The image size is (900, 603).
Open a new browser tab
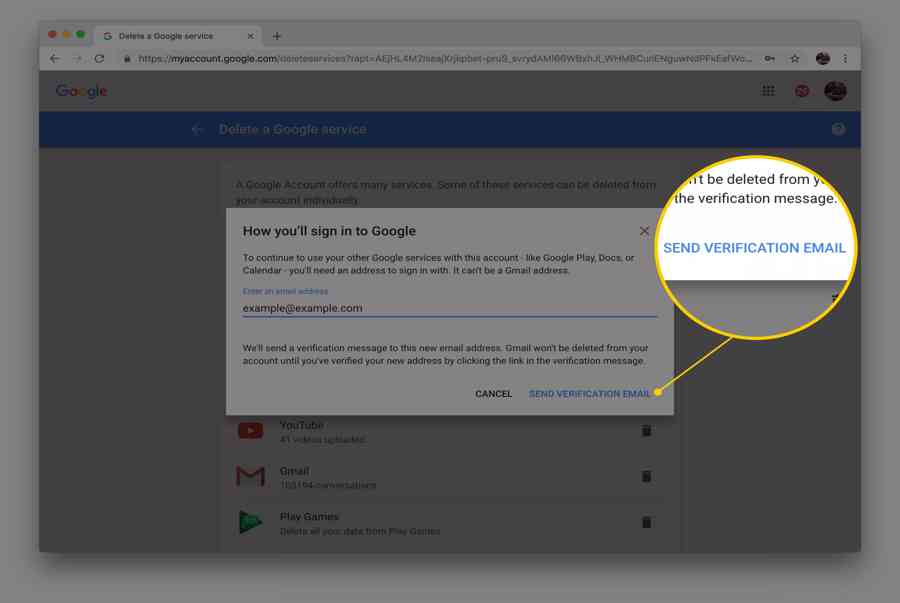277,36
